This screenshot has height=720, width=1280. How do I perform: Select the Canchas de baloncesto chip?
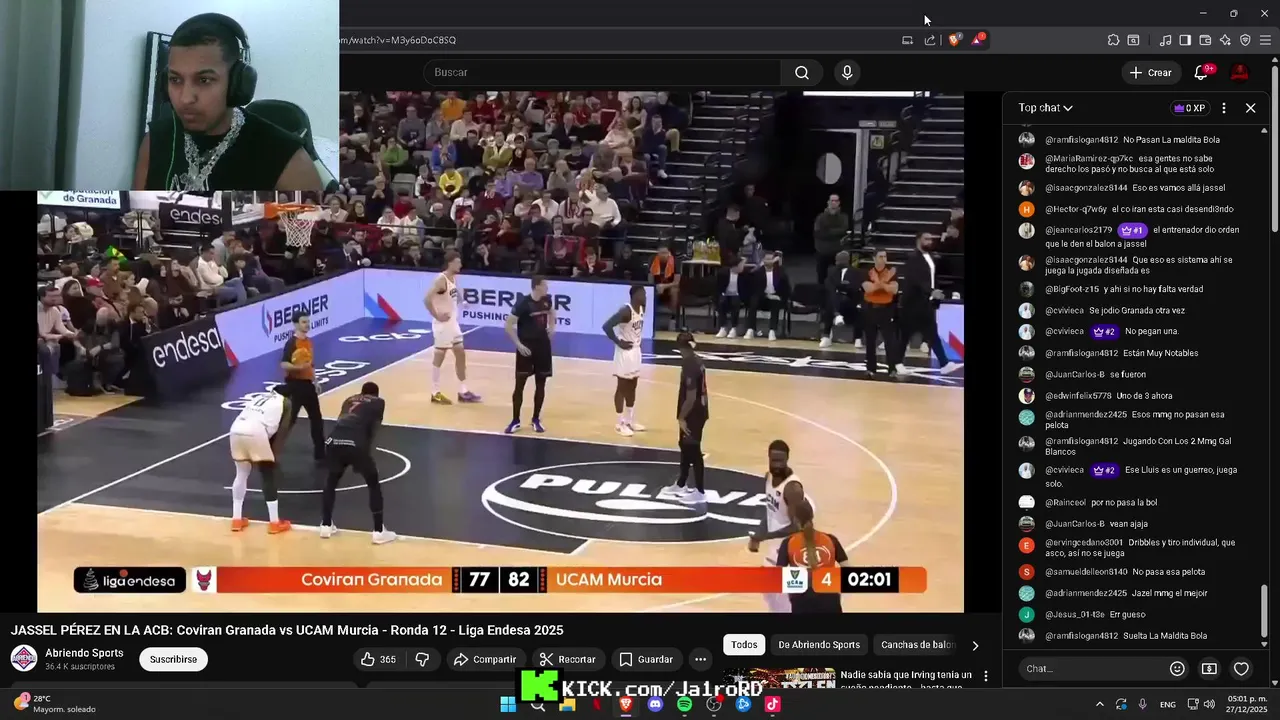[918, 645]
